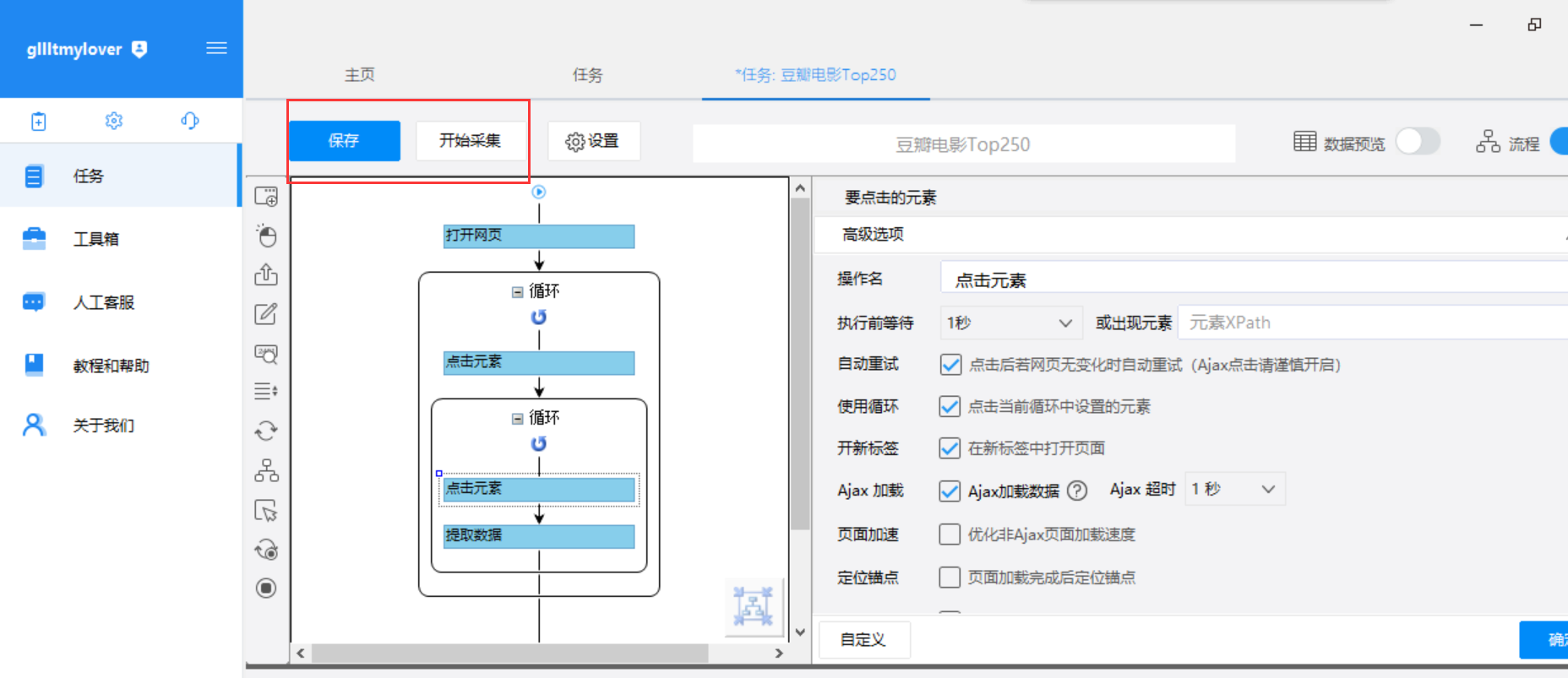
Task: Click the canvas vertical scrollbar up arrow
Action: [x=800, y=188]
